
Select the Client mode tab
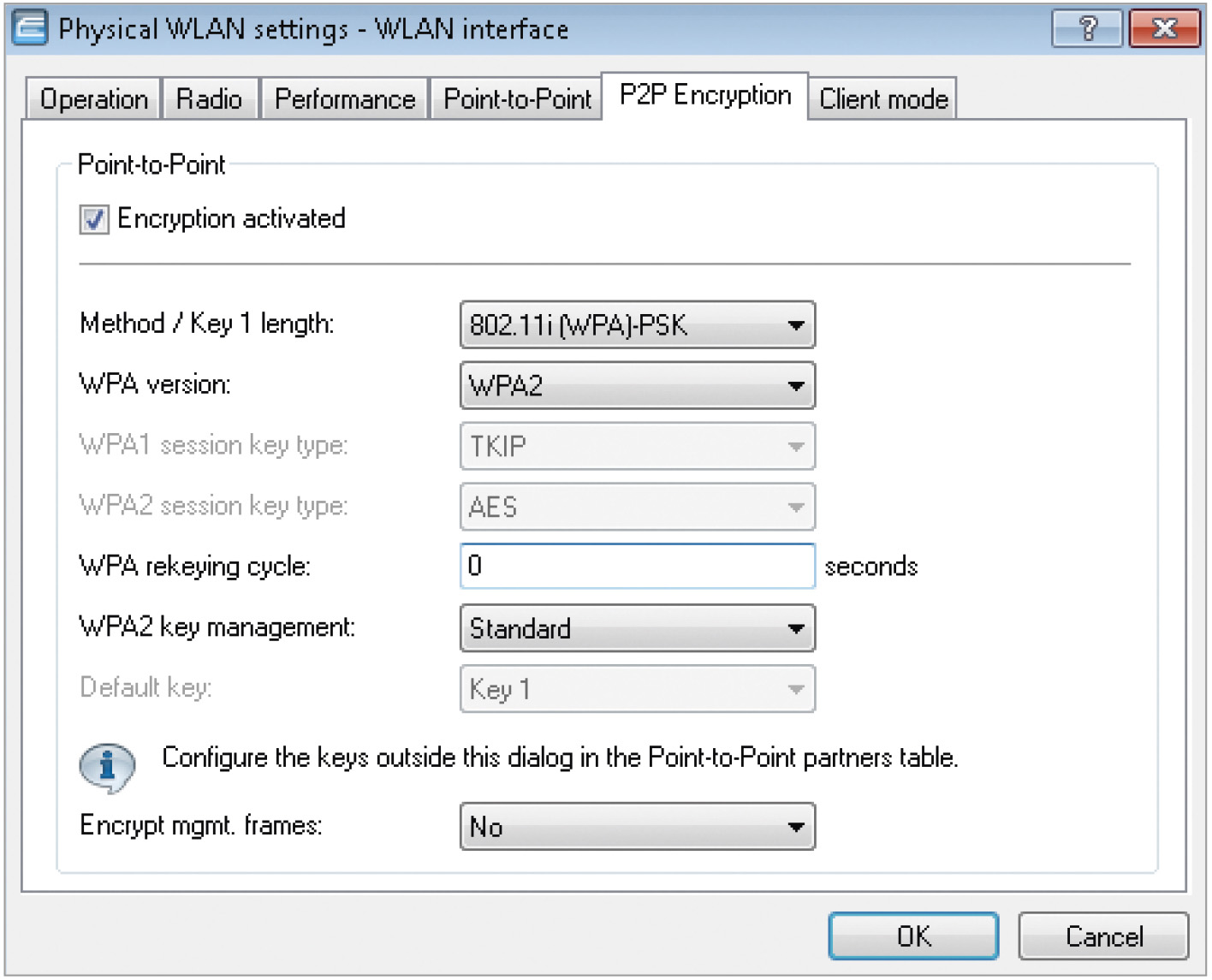point(883,99)
